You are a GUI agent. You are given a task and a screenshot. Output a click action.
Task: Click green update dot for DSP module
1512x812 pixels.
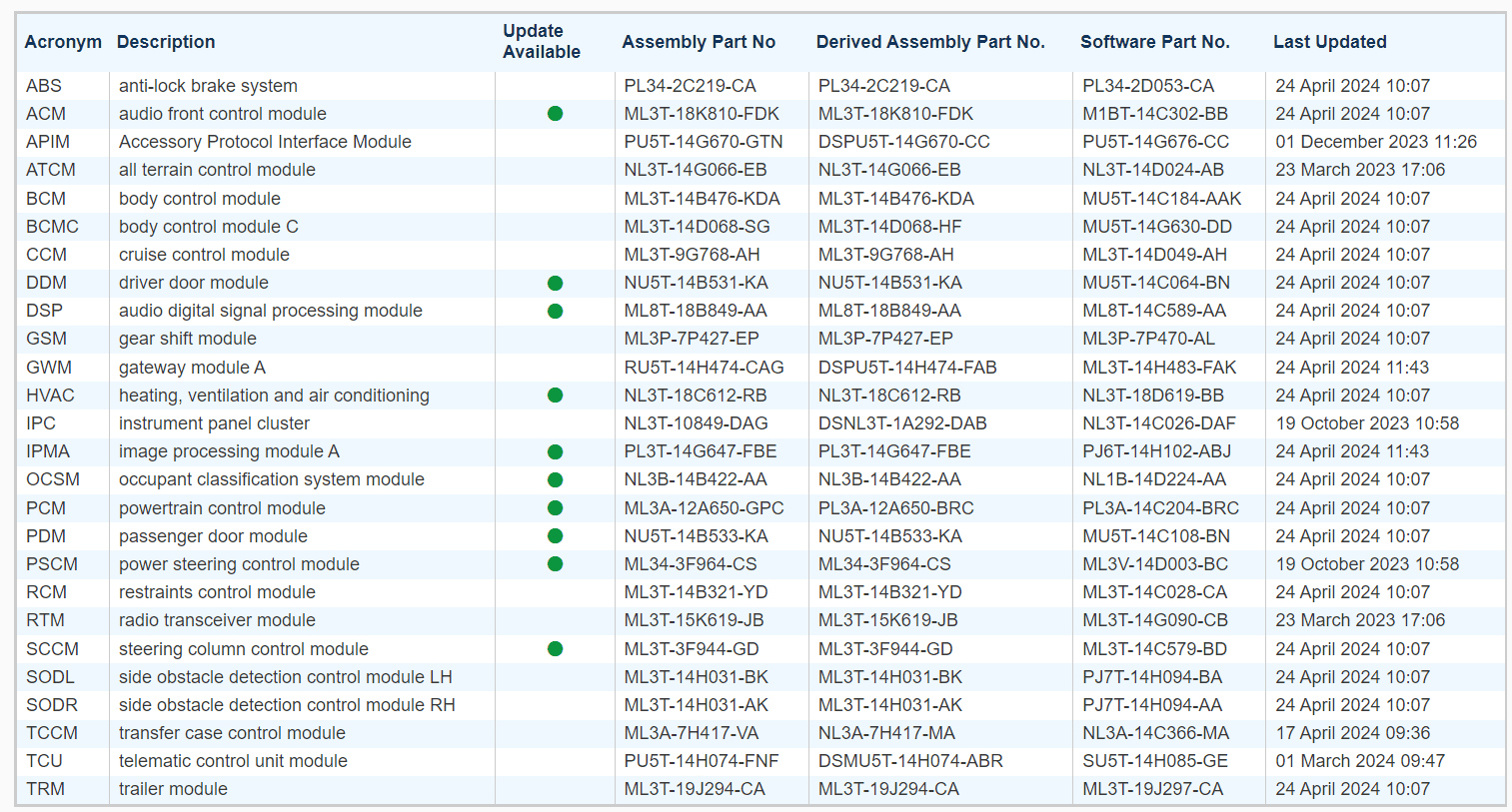(x=555, y=311)
